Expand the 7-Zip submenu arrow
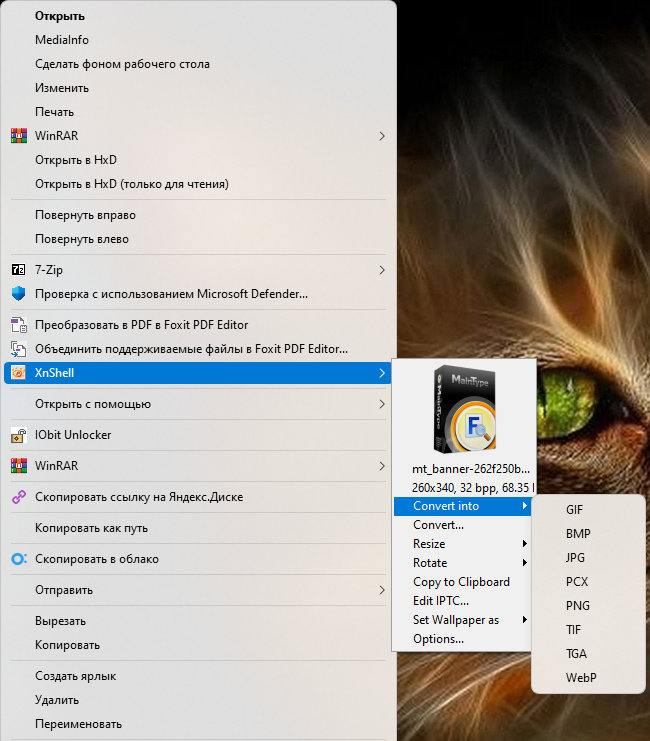The width and height of the screenshot is (650, 741). point(382,270)
